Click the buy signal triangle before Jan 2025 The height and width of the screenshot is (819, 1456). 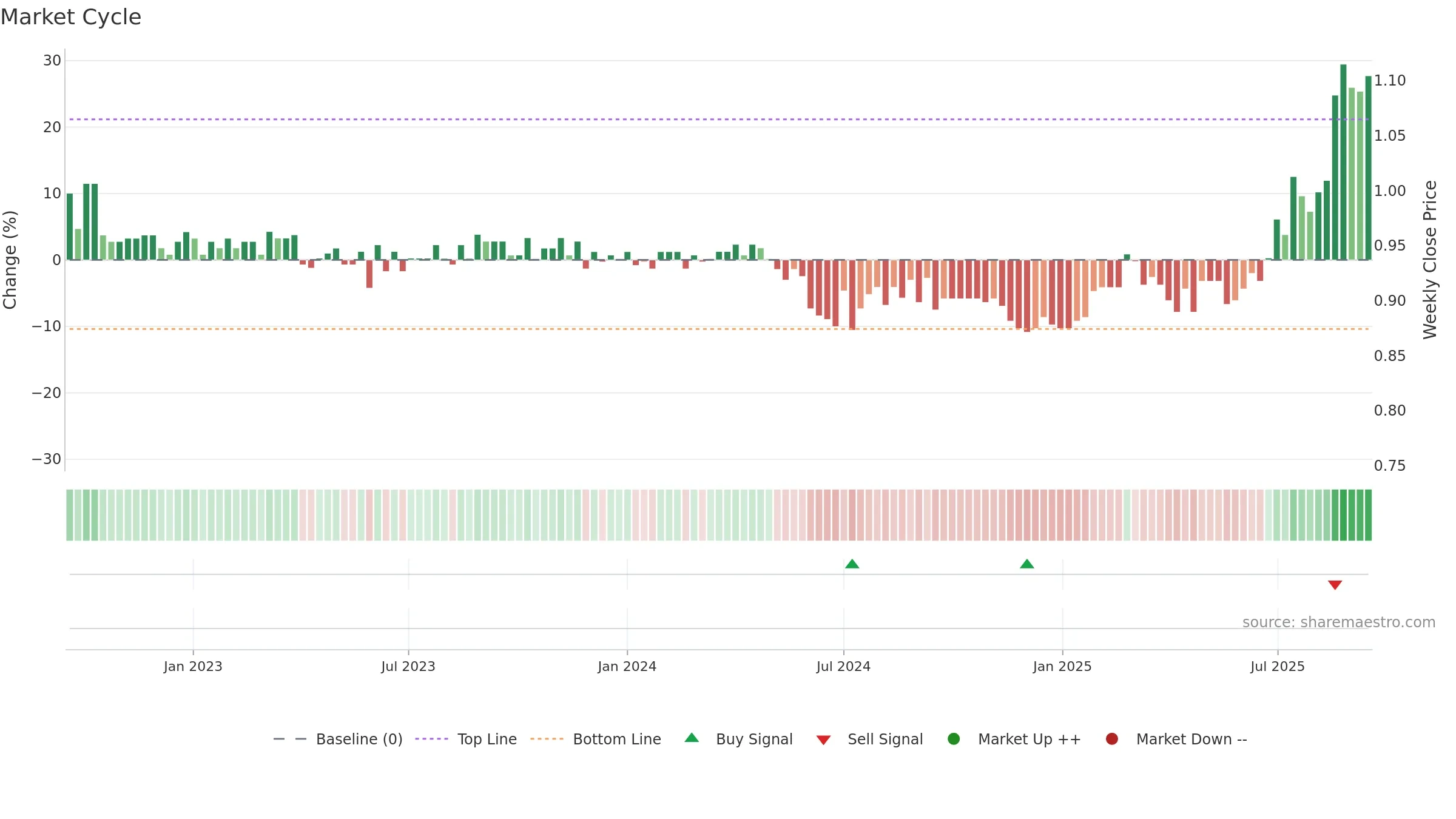point(1027,564)
